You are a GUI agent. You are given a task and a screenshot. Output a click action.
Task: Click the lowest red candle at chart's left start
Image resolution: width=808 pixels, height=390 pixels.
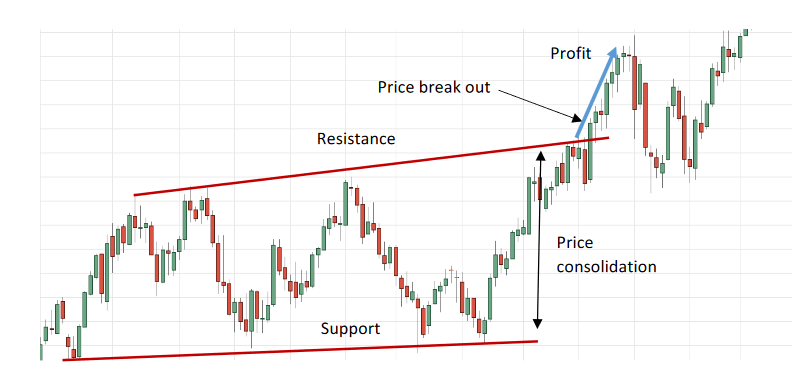(x=74, y=353)
